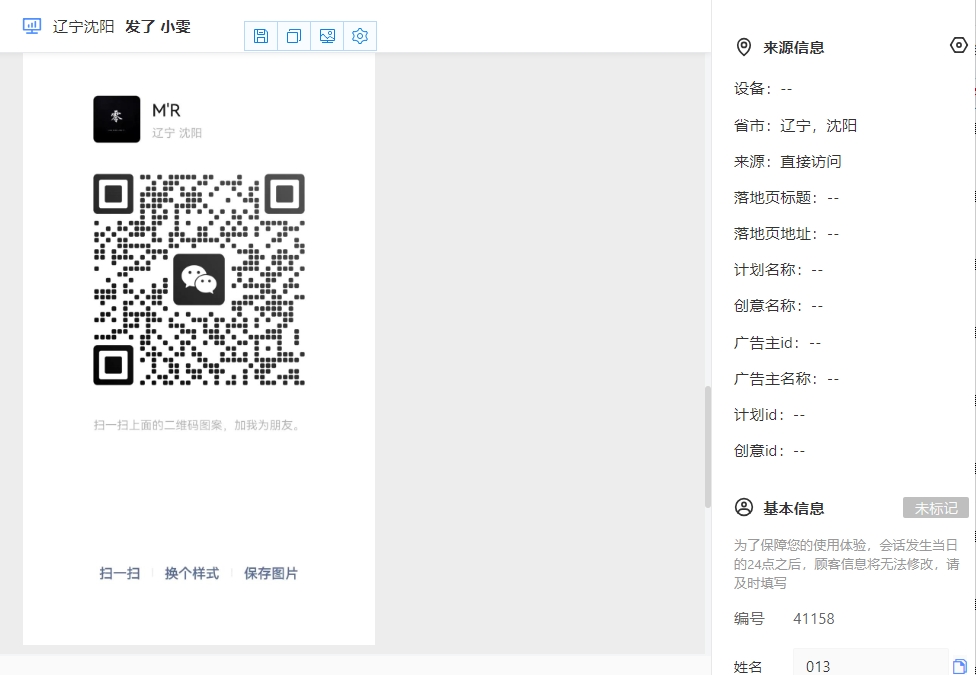Click the 设备：-- row
Viewport: 976px width, 675px height.
(762, 88)
